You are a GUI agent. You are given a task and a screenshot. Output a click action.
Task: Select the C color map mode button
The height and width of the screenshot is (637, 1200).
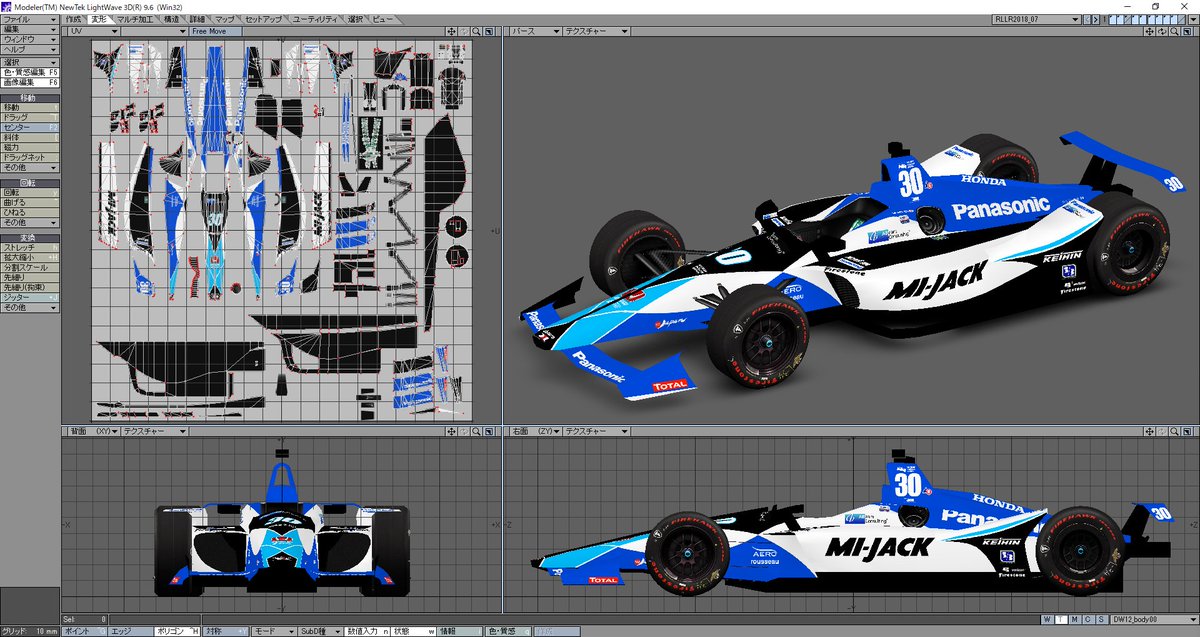[x=1087, y=619]
